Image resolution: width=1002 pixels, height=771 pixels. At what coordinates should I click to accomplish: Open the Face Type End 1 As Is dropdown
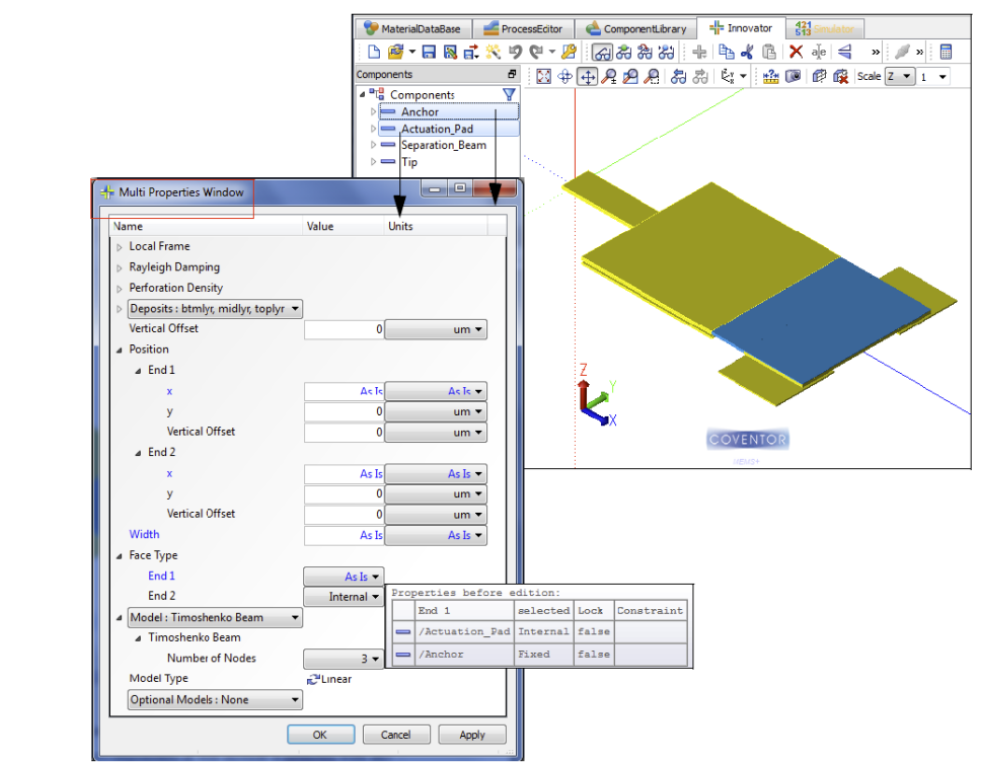[x=343, y=576]
